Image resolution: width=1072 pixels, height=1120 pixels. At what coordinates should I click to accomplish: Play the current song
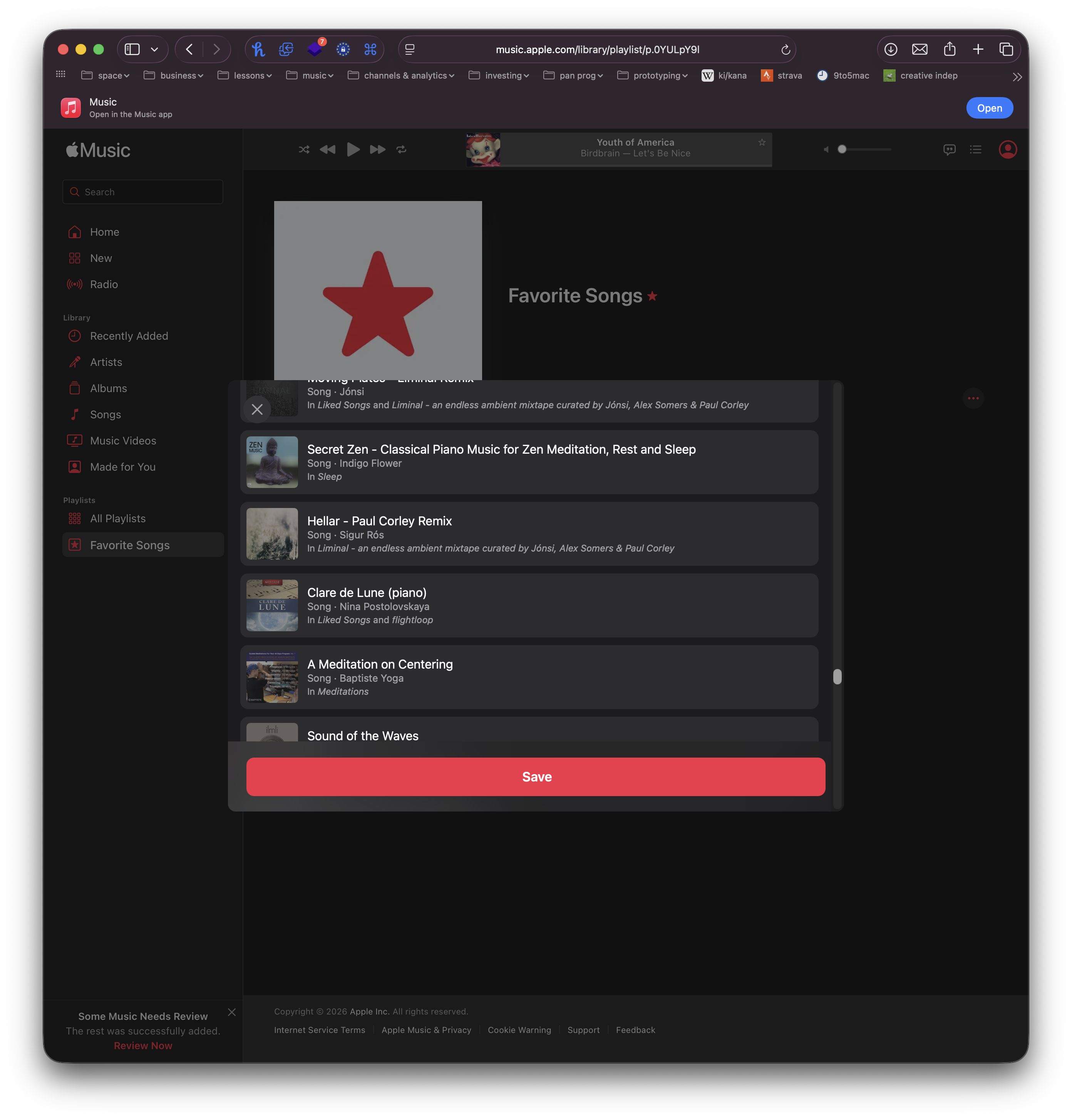(x=353, y=150)
